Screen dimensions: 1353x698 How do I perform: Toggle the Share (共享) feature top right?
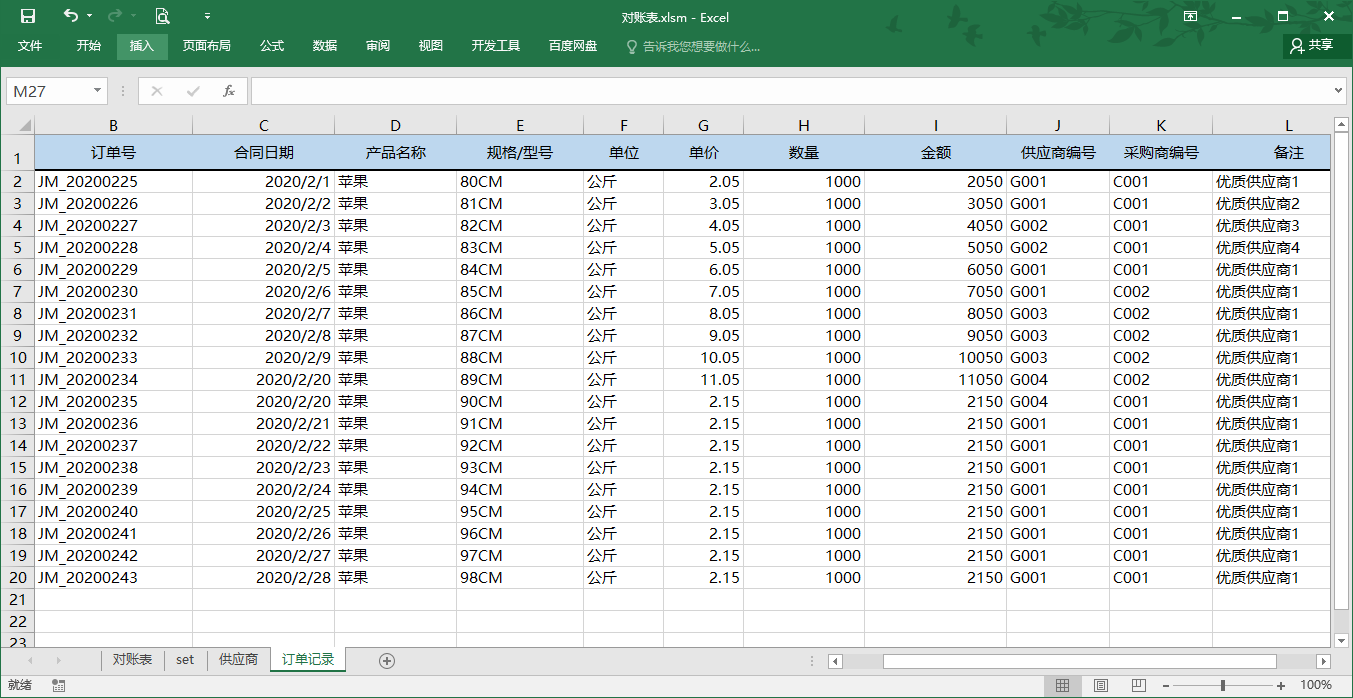1313,46
